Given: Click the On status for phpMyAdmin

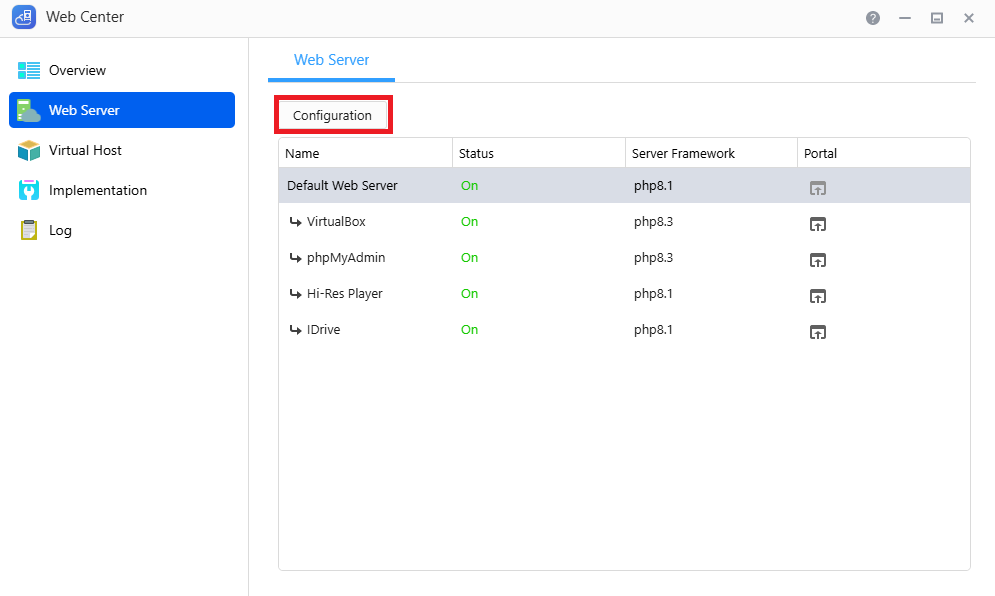Looking at the screenshot, I should coord(470,258).
